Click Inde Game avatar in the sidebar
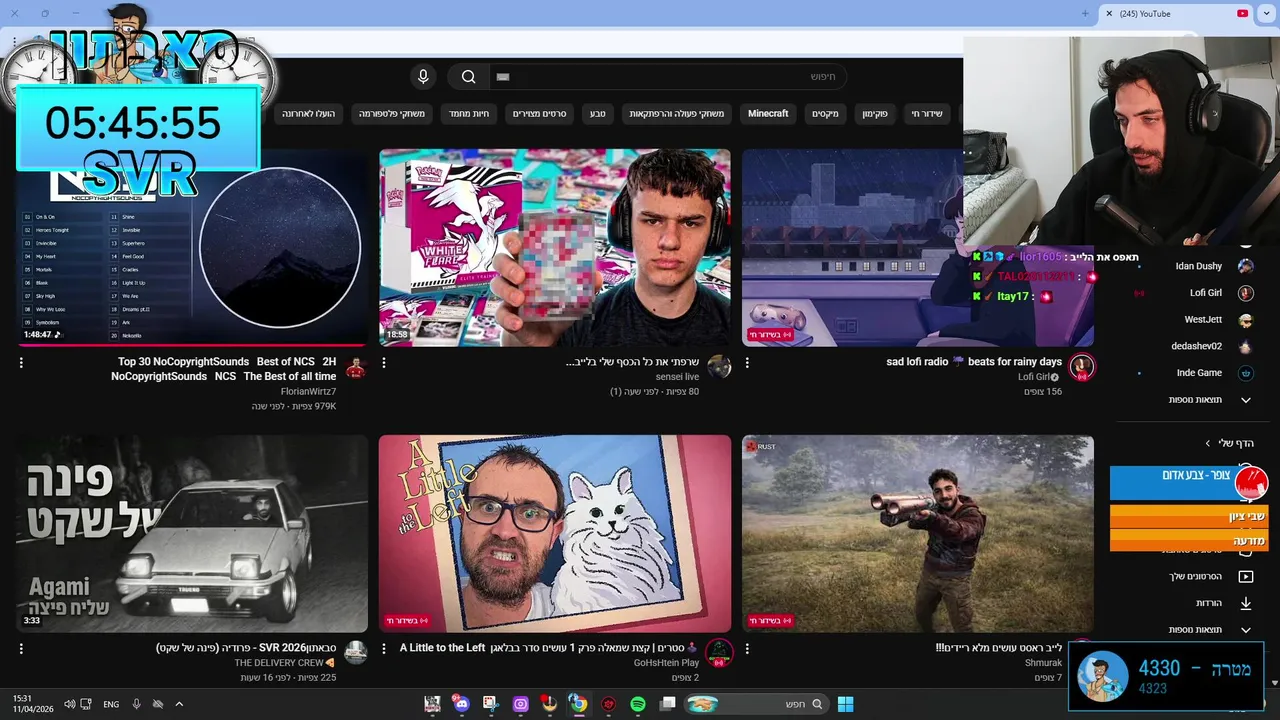 (1246, 373)
